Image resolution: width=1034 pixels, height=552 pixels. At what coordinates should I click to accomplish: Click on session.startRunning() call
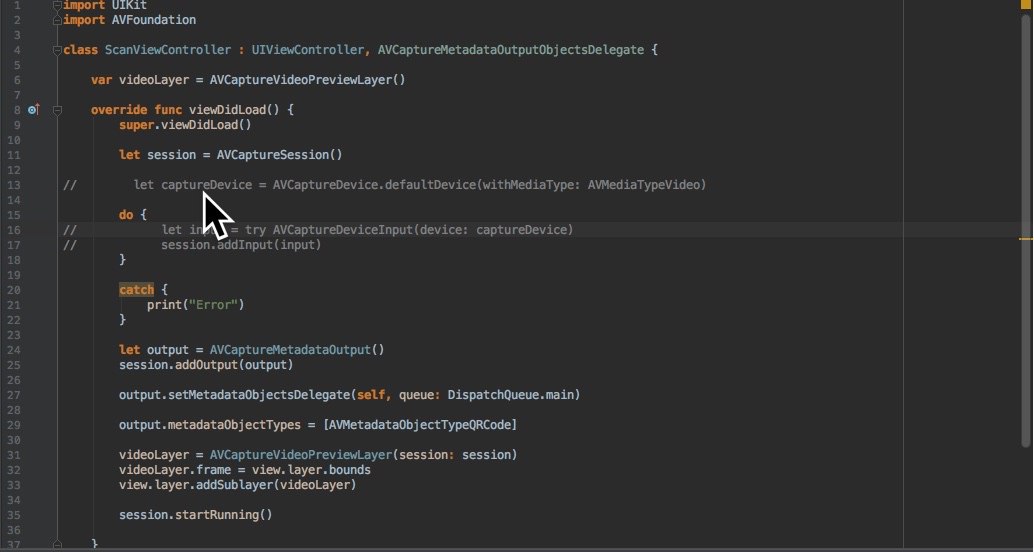tap(195, 514)
